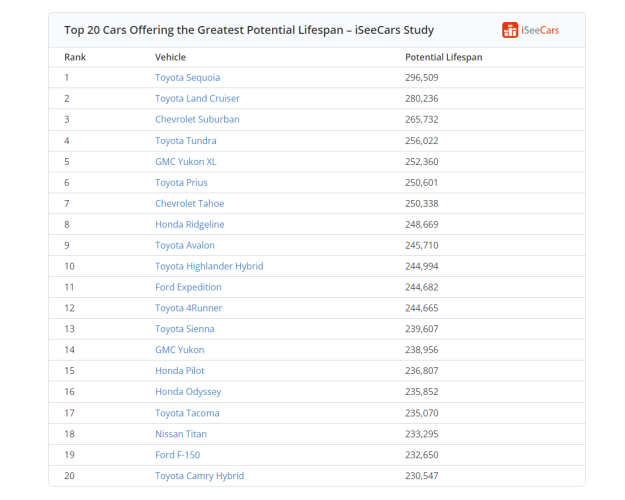Click the iSeeCars logo icon
Viewport: 625px width, 500px height.
(x=510, y=30)
